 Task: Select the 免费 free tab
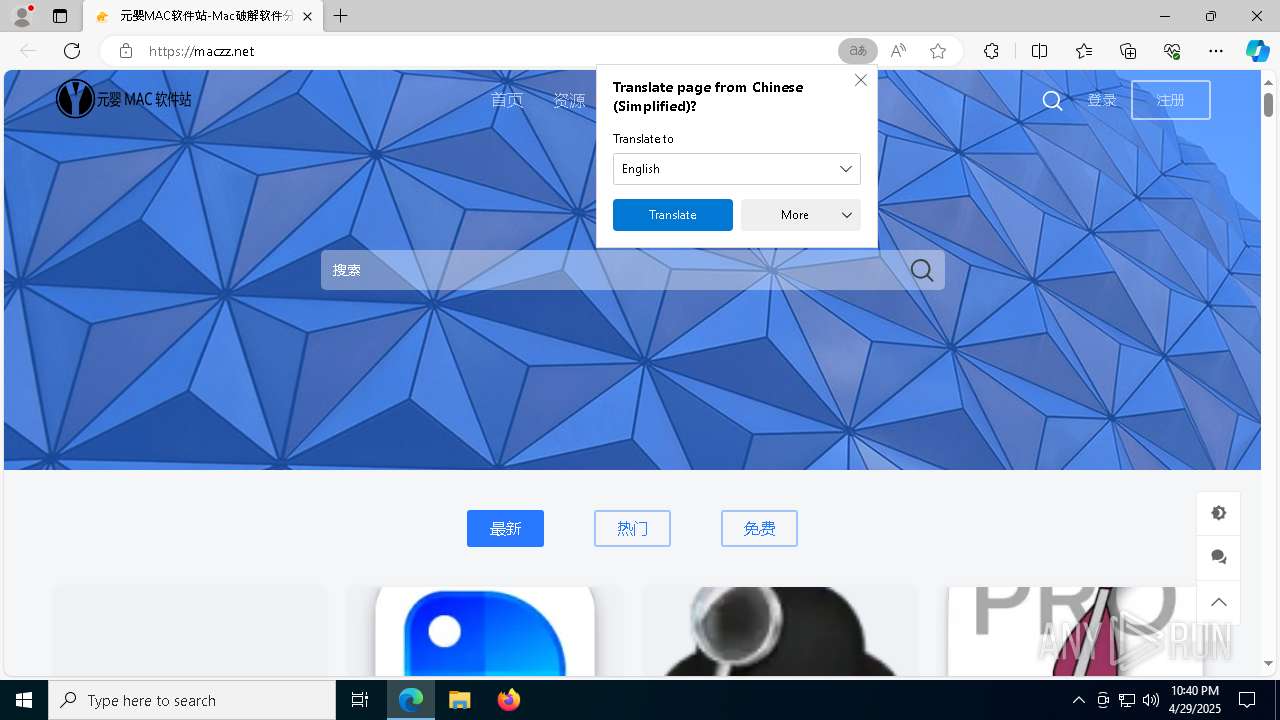click(759, 529)
